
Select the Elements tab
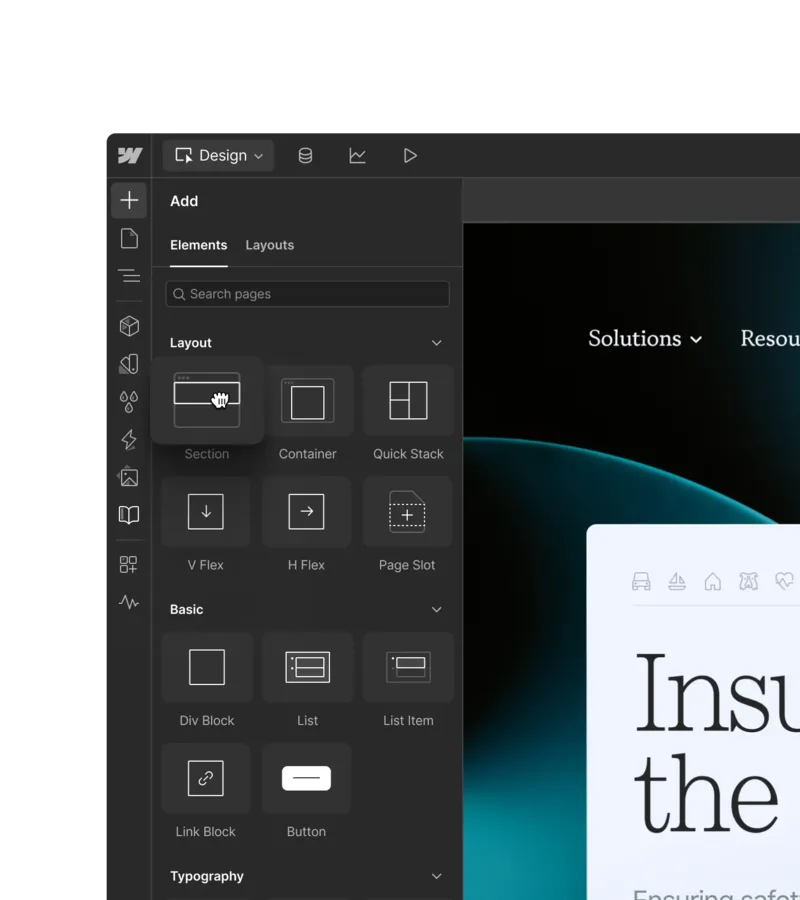198,245
